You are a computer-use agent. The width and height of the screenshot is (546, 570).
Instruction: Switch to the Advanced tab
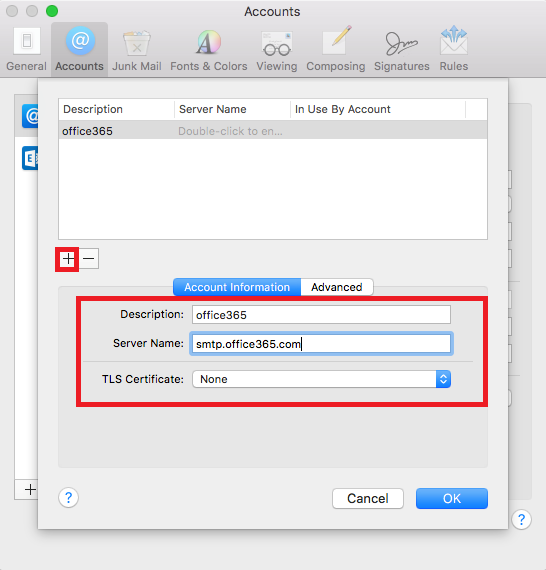[x=337, y=287]
